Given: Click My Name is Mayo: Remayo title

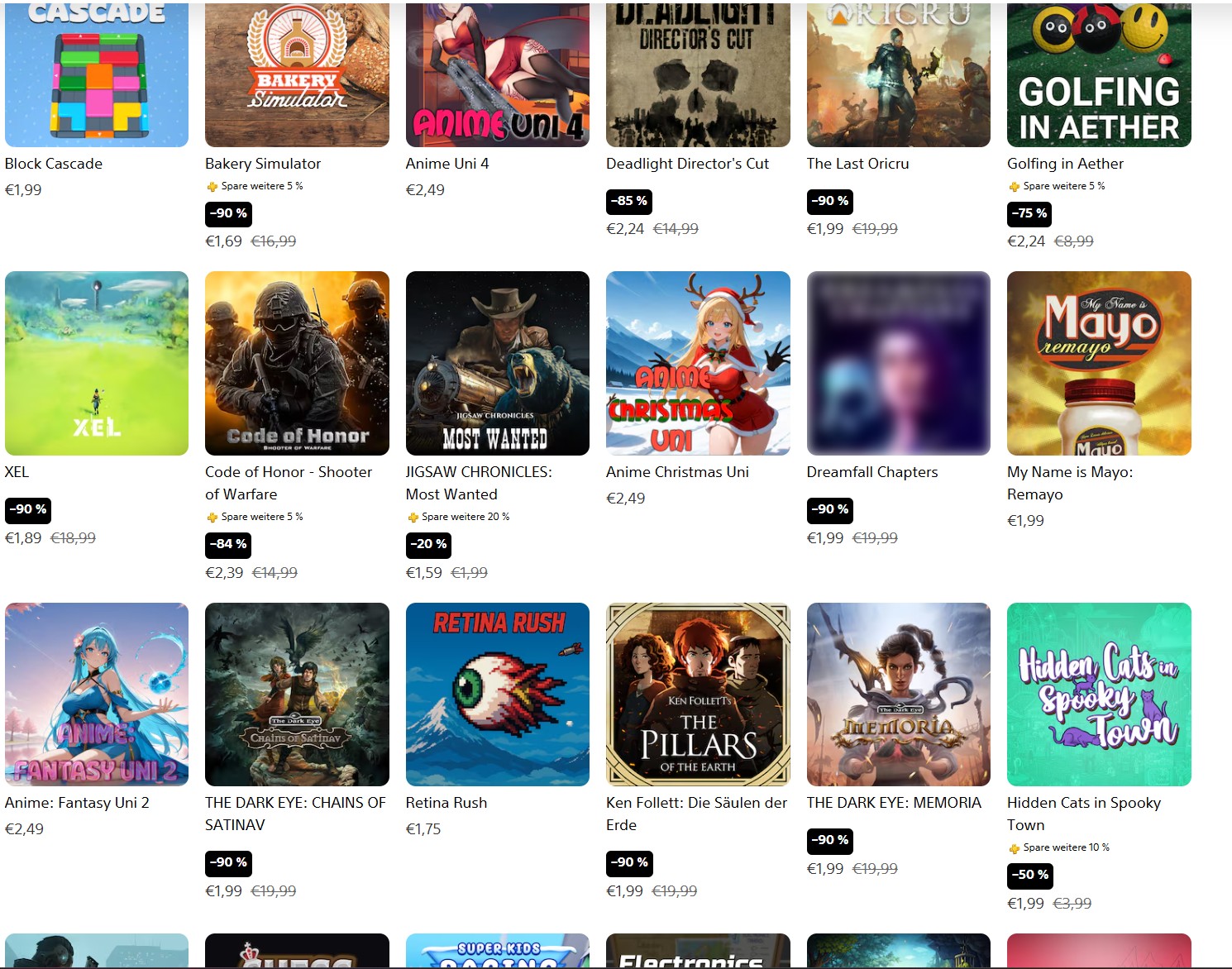Looking at the screenshot, I should pyautogui.click(x=1070, y=483).
